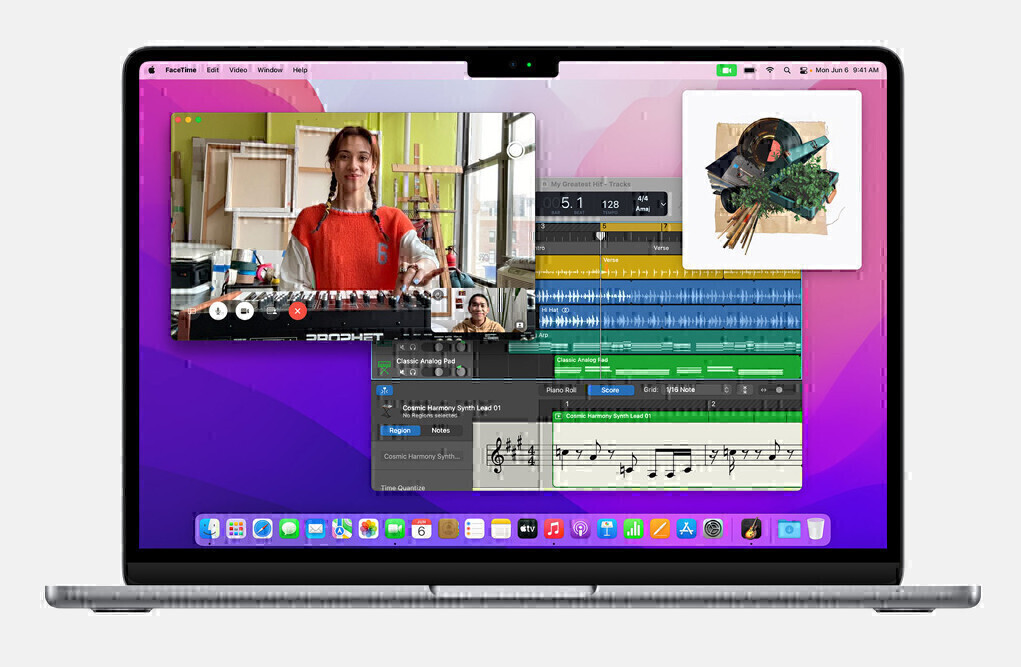Select the Region tab in inspector
1021x667 pixels.
click(400, 430)
